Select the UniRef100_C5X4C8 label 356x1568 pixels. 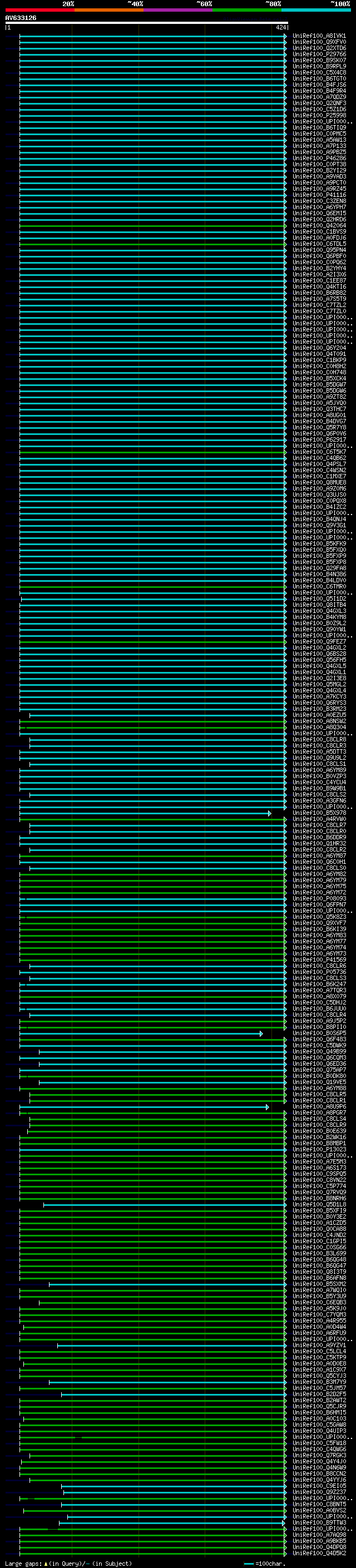point(319,72)
